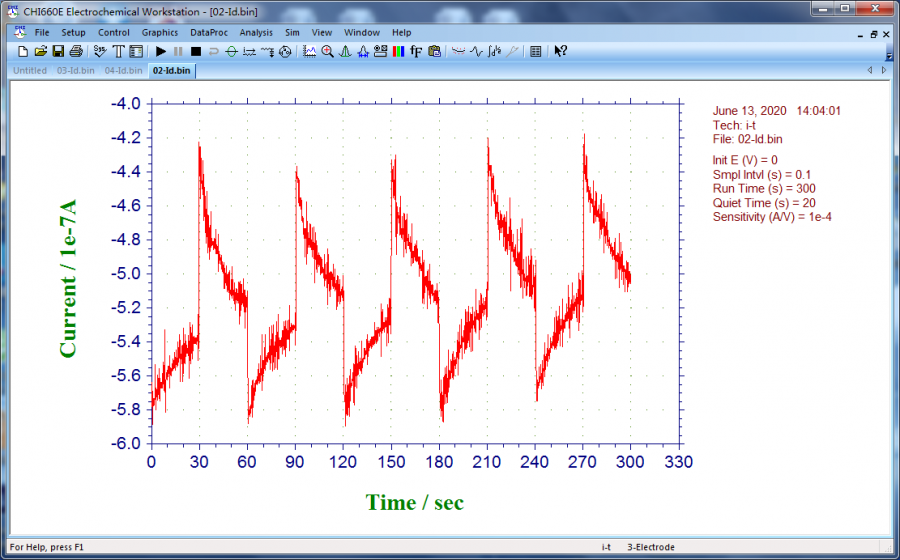Switch to the 03-Id.bin tab
The image size is (900, 560).
(76, 71)
